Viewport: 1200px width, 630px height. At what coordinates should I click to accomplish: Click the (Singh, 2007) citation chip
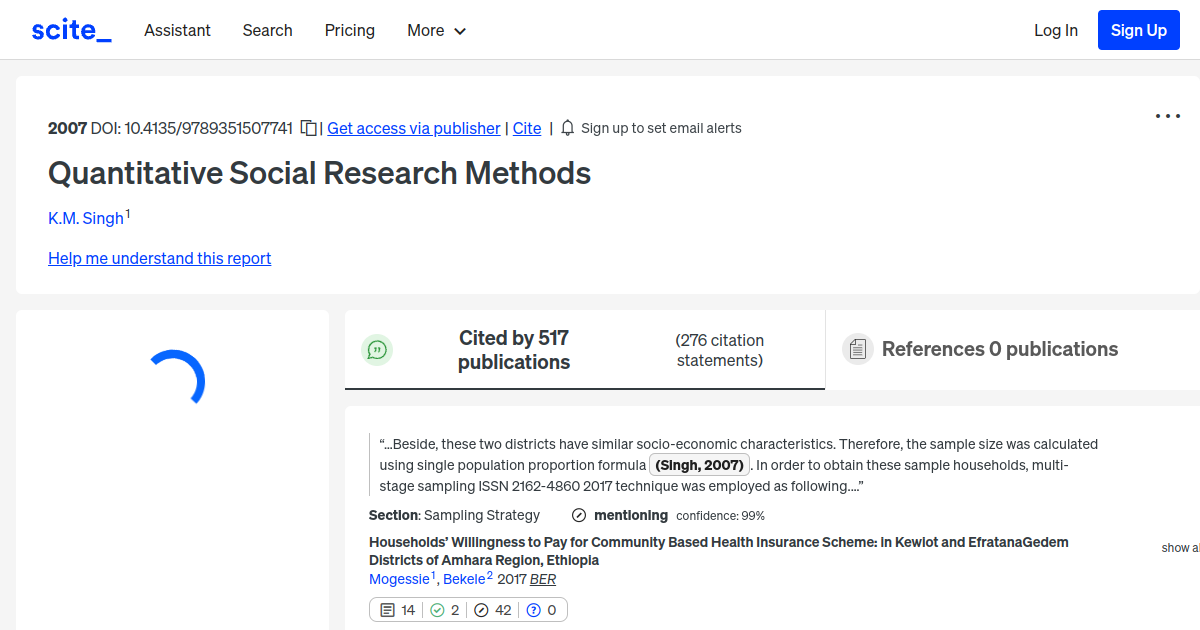(x=699, y=464)
